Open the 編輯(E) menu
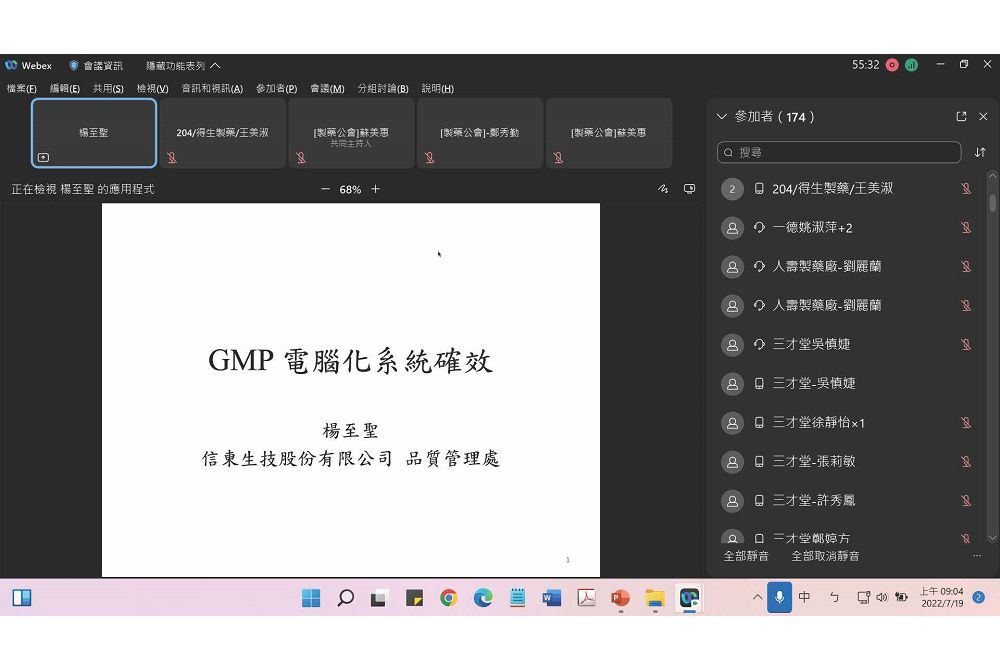This screenshot has width=1000, height=670. [x=65, y=89]
